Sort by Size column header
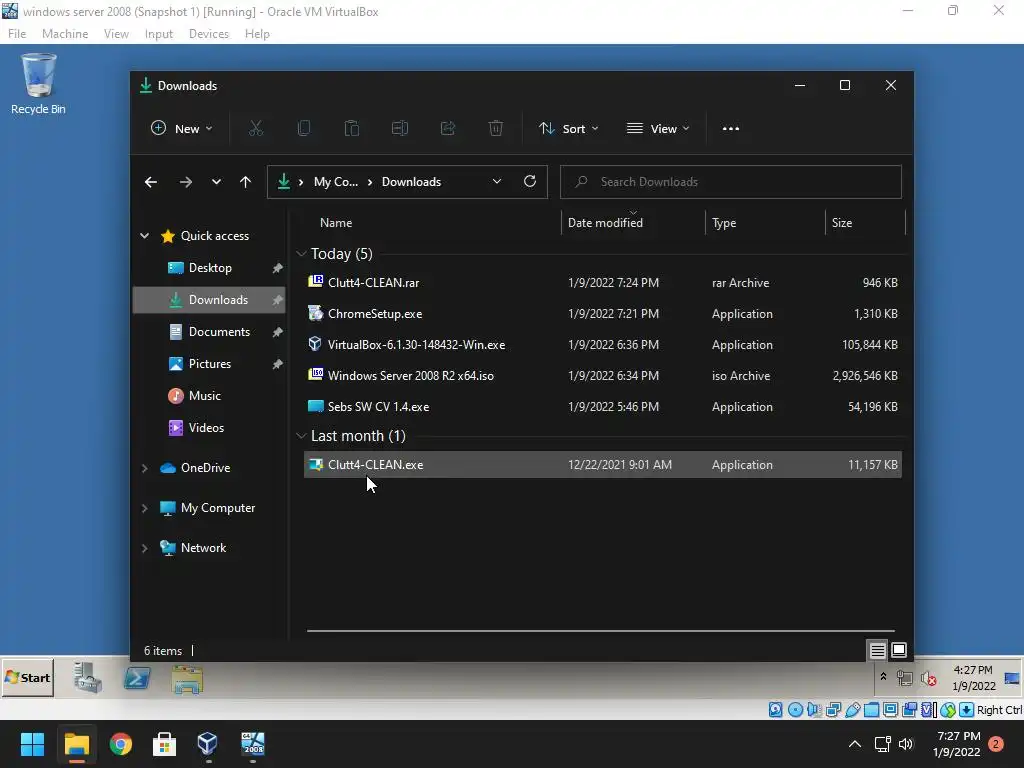Screen dimensions: 1024x768 865,223
